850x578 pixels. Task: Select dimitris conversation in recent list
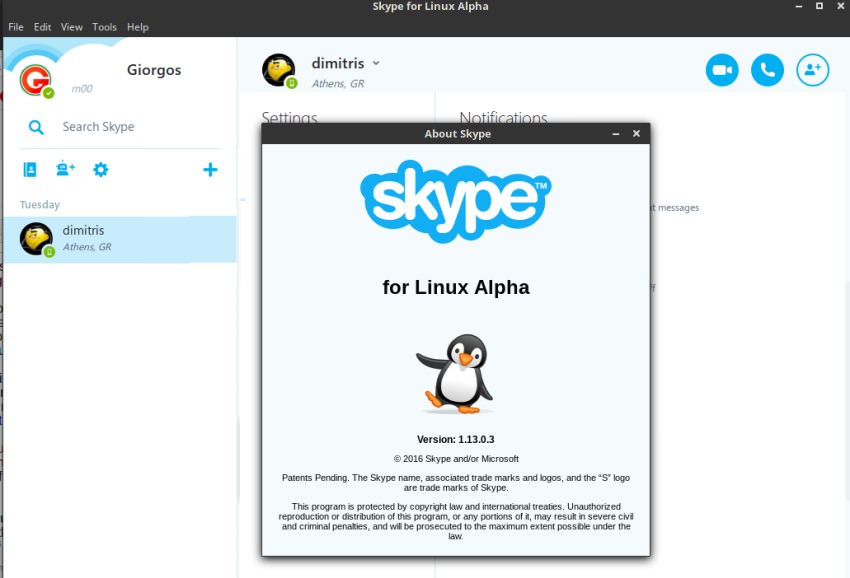pos(120,239)
